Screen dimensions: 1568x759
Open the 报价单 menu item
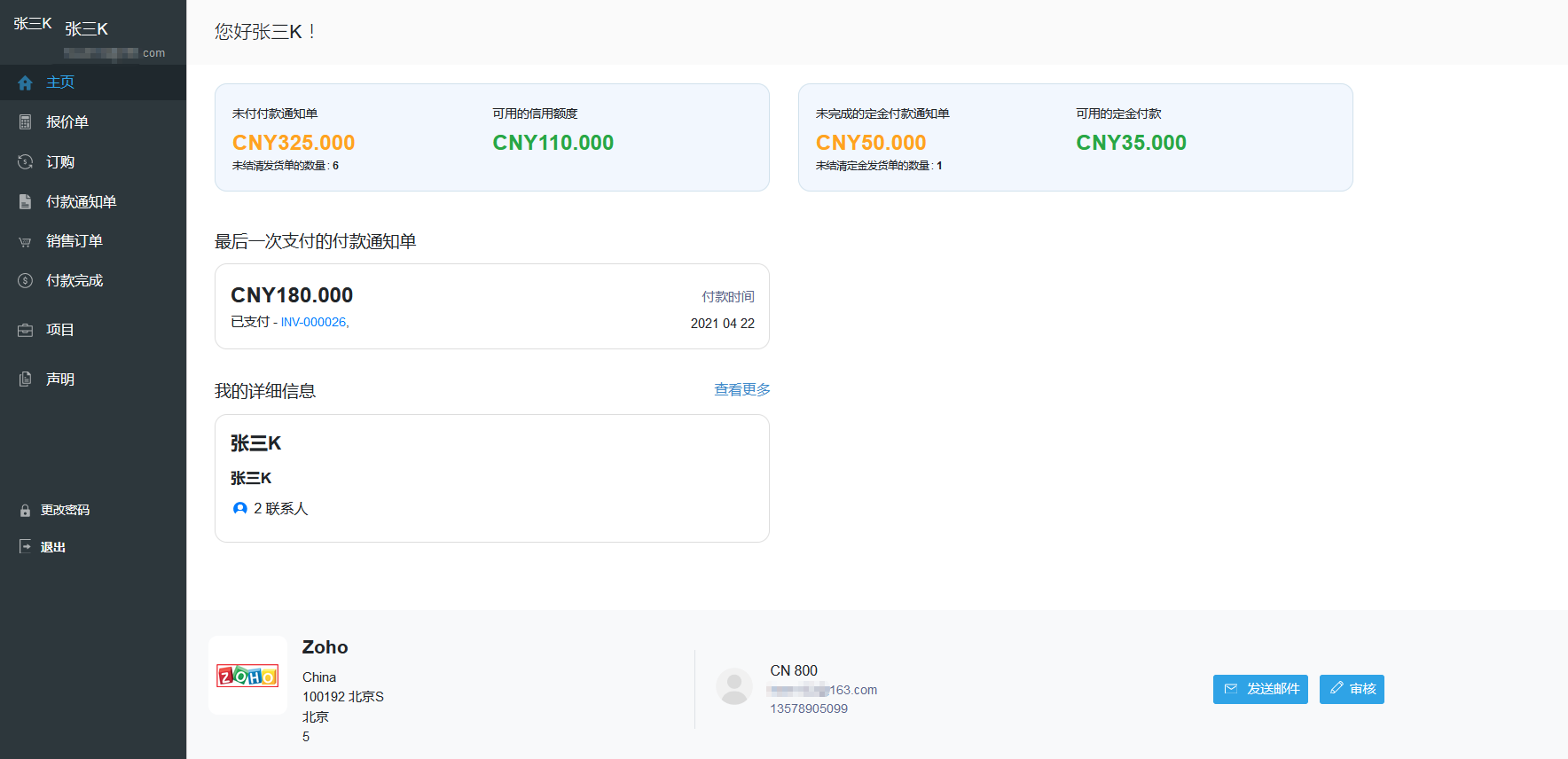(67, 122)
